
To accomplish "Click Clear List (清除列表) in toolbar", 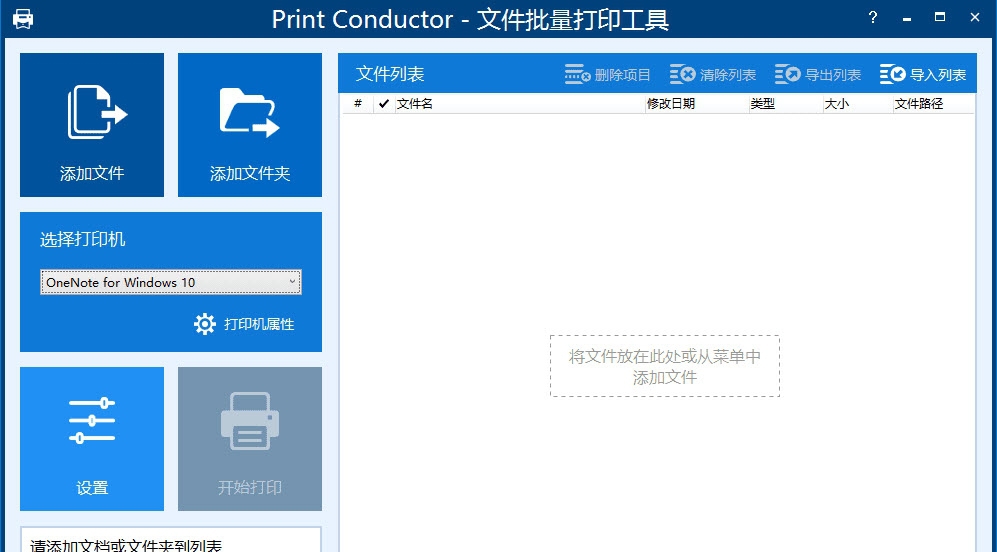I will [713, 74].
